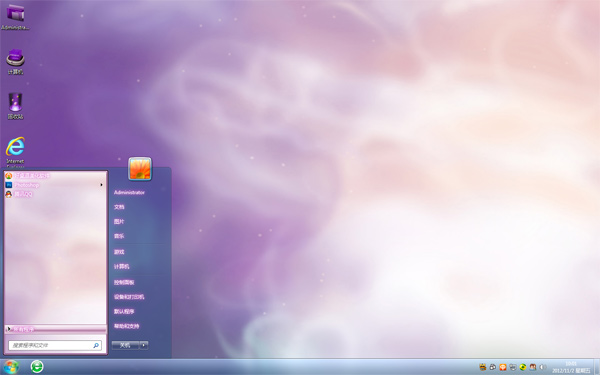Open the Administrator personal folder link
This screenshot has height=375, width=600.
pyautogui.click(x=129, y=192)
